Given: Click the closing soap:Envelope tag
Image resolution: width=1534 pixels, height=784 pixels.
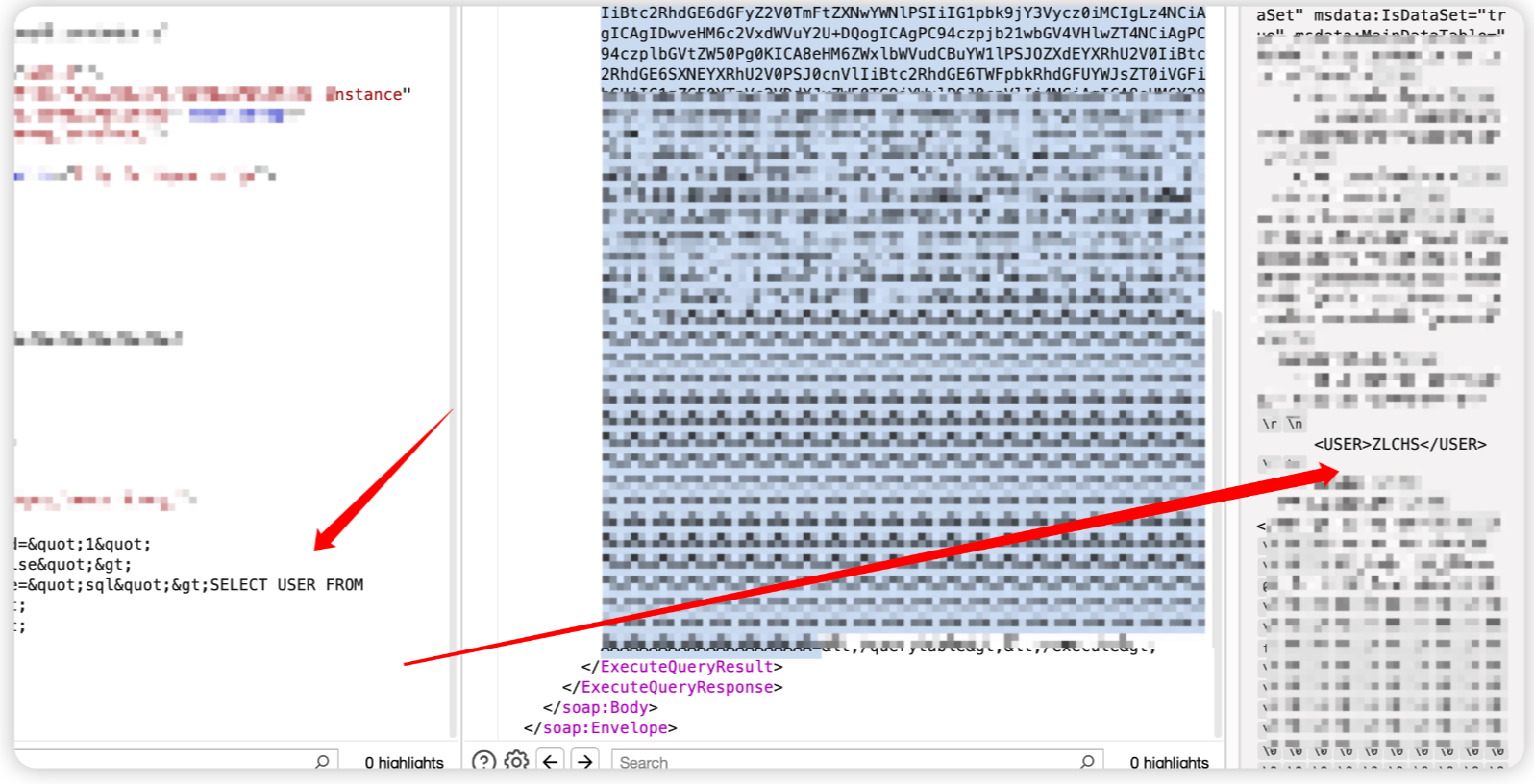Looking at the screenshot, I should (x=601, y=727).
